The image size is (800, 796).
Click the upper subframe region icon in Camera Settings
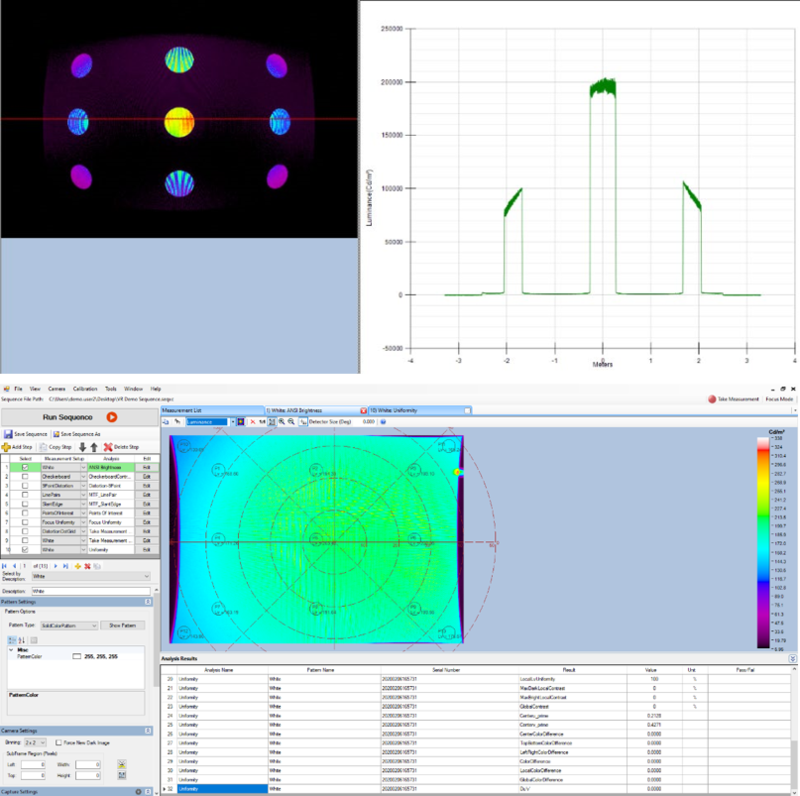tap(122, 764)
